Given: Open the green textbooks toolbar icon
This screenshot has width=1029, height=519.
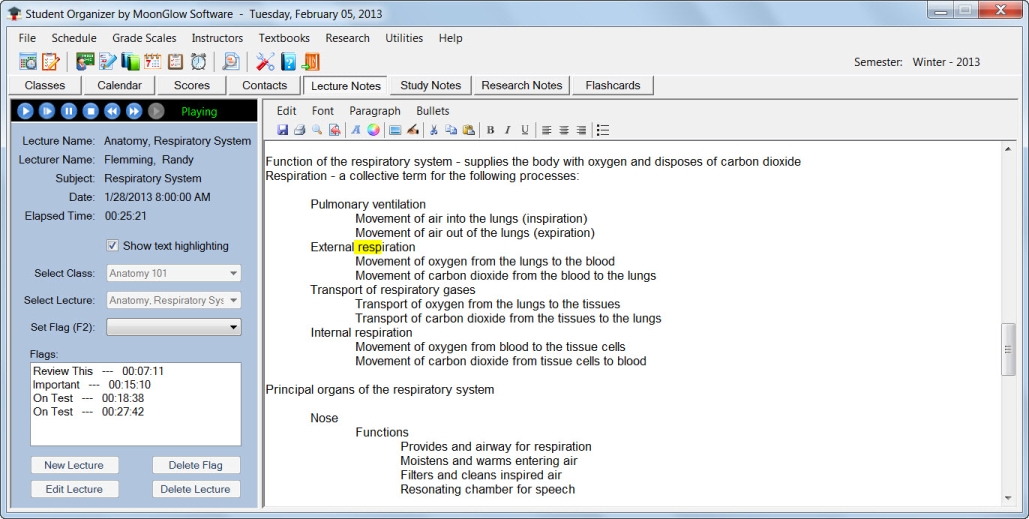Looking at the screenshot, I should (x=131, y=62).
